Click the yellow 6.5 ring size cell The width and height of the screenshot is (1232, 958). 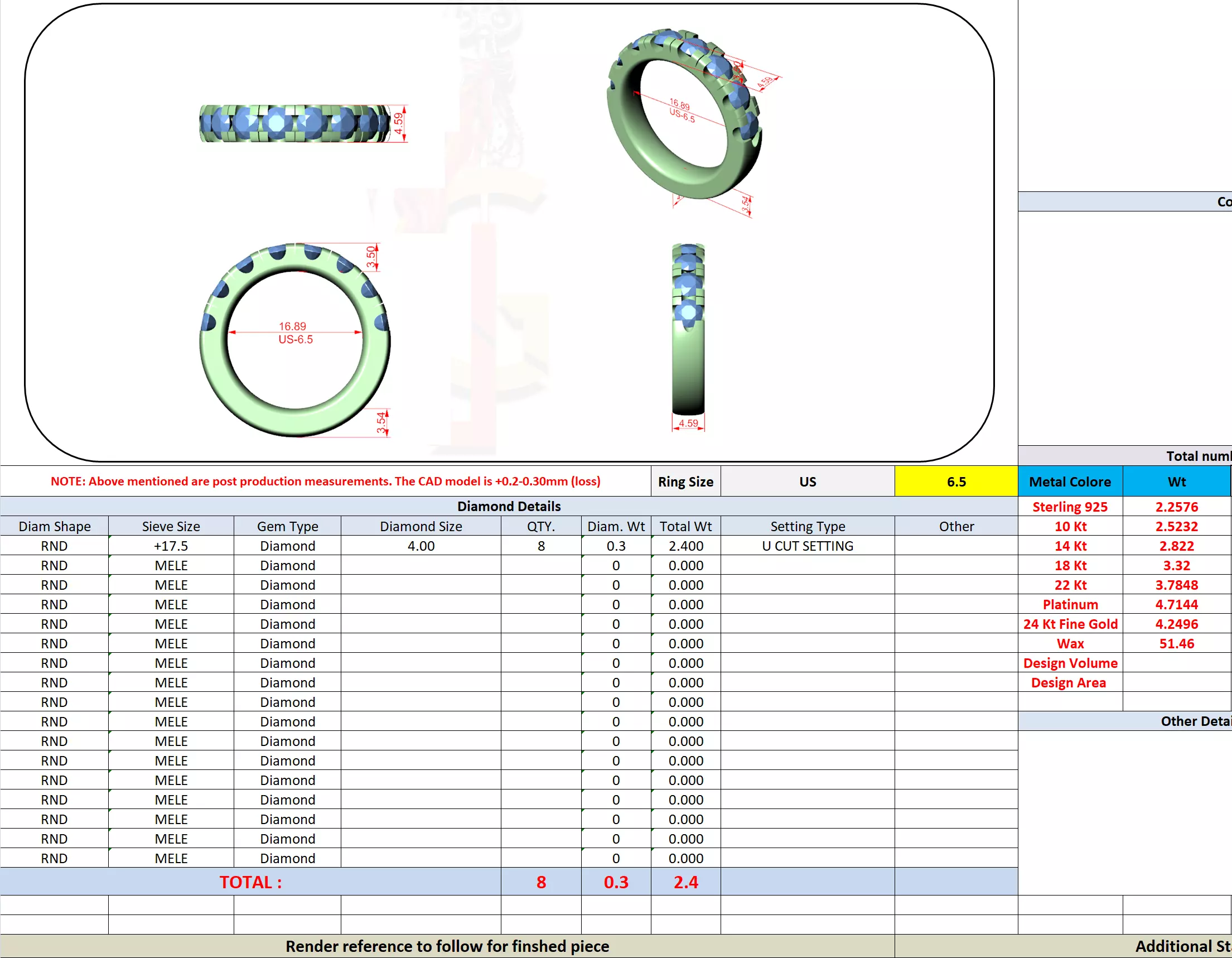pyautogui.click(x=955, y=482)
